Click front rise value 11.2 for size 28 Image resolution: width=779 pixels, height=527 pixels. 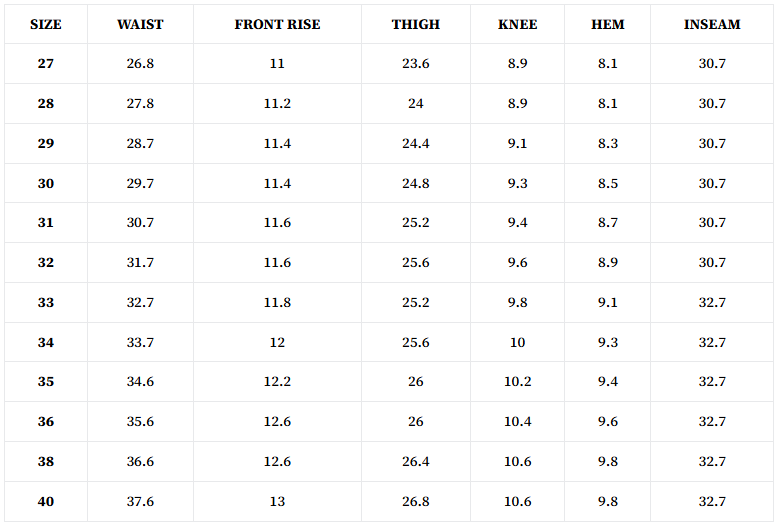[277, 104]
